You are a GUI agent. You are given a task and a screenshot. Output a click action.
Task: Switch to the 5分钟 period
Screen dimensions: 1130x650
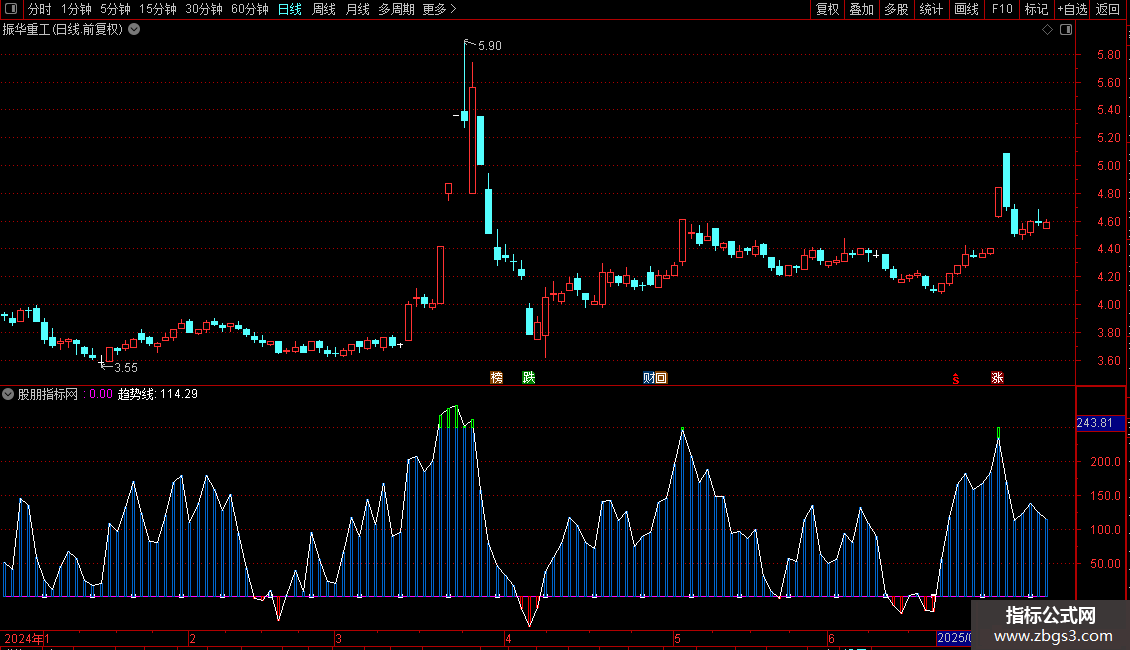[x=115, y=9]
